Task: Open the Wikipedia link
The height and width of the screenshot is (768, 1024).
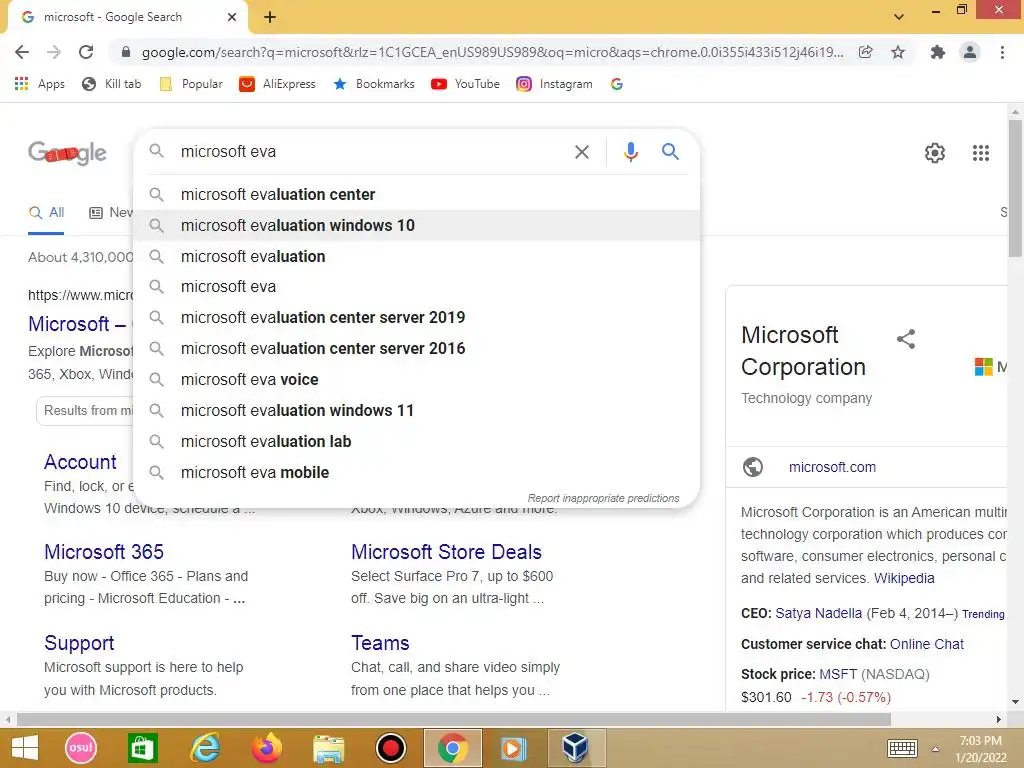Action: pos(904,579)
